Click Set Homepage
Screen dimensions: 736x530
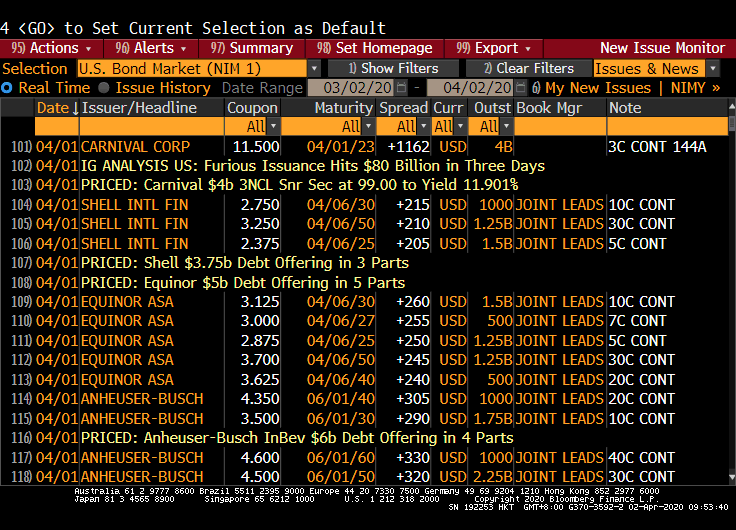tap(374, 48)
